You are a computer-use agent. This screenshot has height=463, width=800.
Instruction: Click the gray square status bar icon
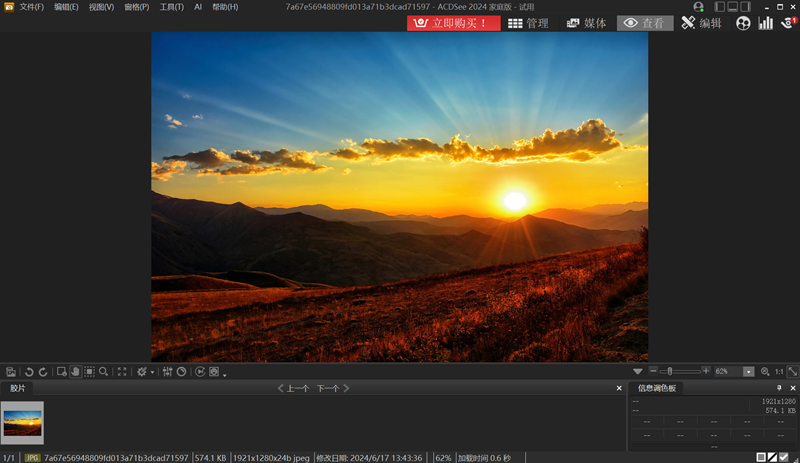(761, 457)
